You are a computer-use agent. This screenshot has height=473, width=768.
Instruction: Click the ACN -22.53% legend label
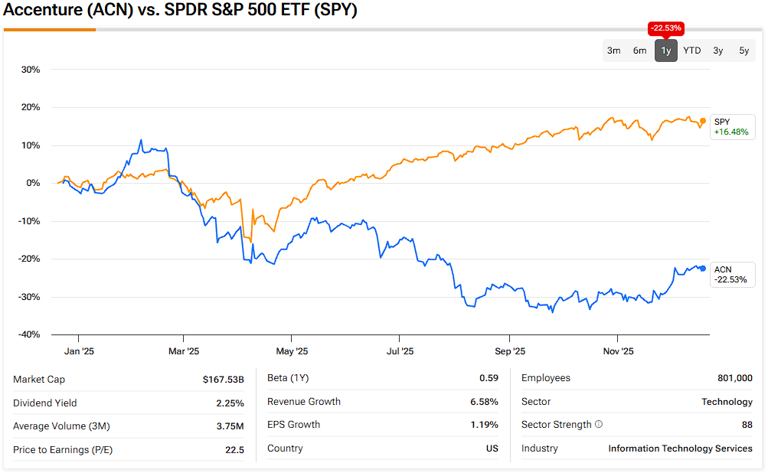pos(730,274)
